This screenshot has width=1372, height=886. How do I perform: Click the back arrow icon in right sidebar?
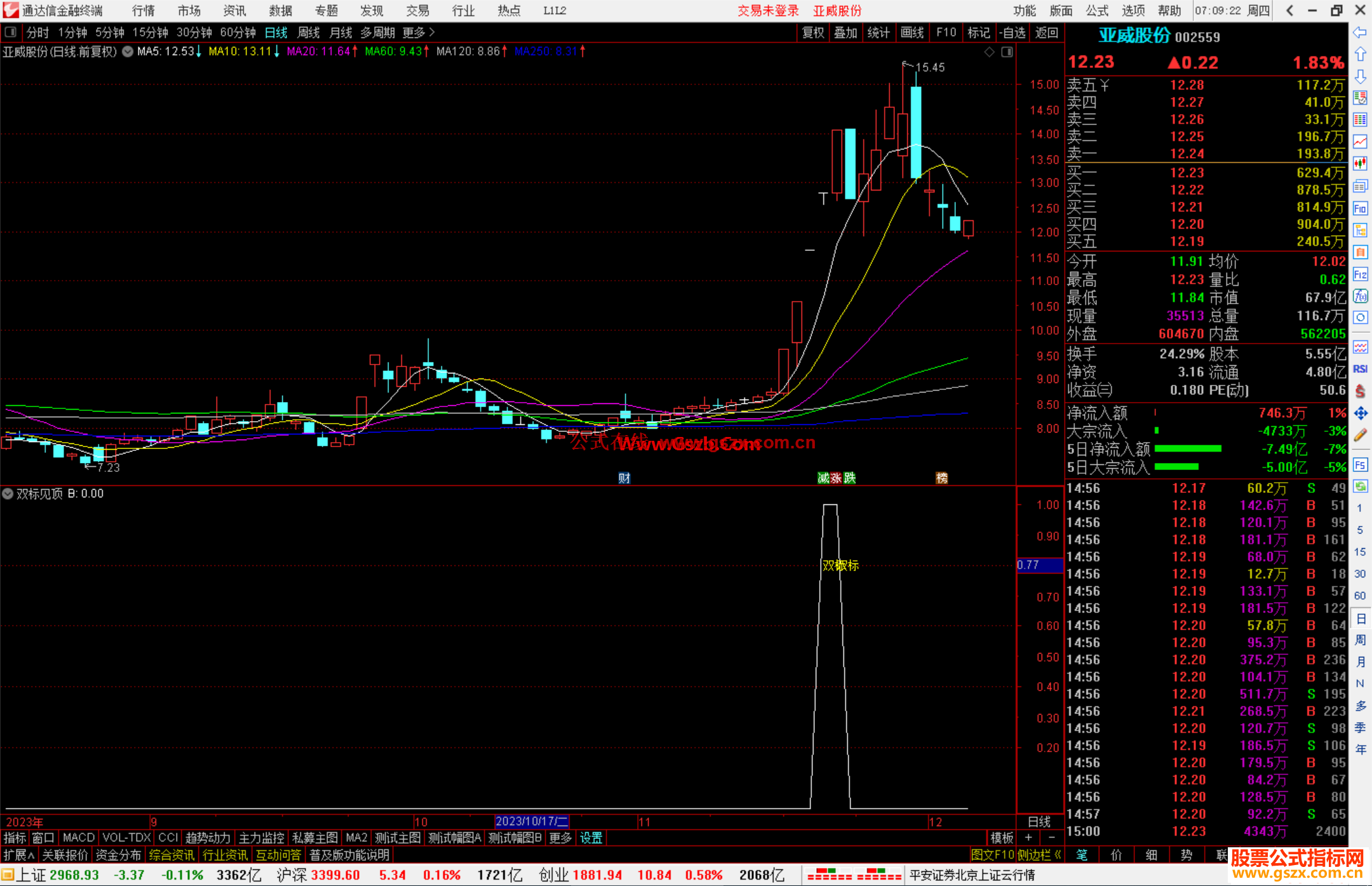(x=1360, y=32)
